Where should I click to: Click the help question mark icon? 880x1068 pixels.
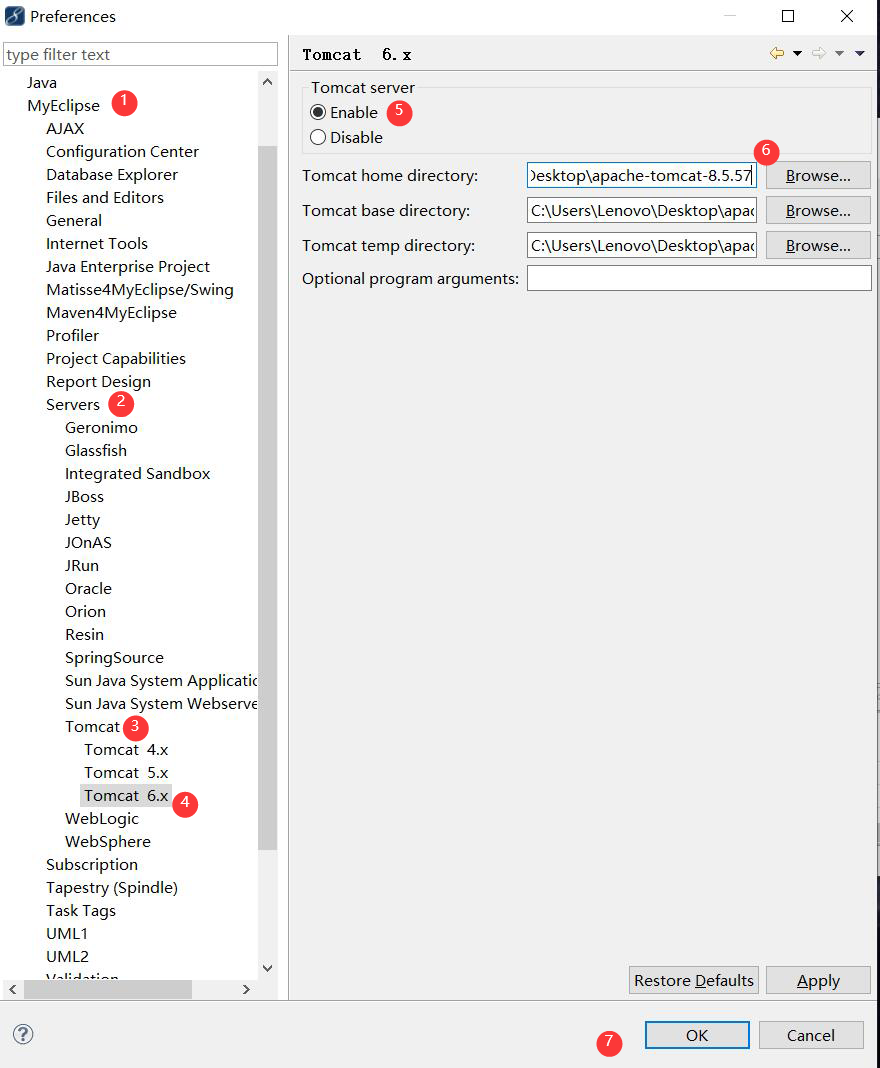click(23, 1034)
